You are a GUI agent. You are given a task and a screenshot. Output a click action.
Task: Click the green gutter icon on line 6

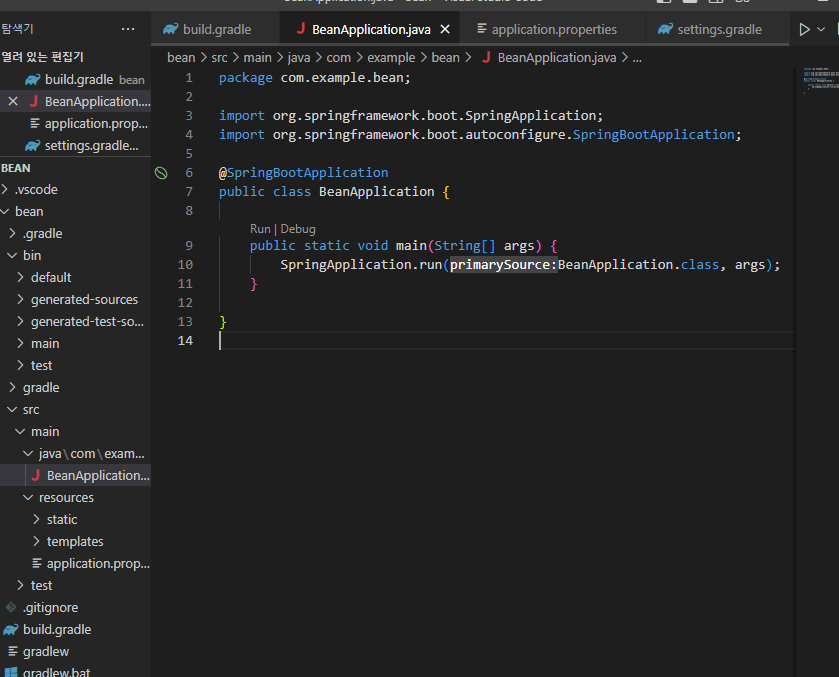[162, 173]
